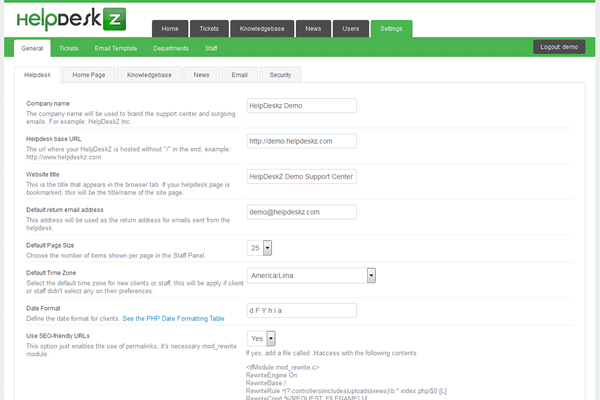Viewport: 600px width, 400px height.
Task: Go to the Knowledgebase main tab
Action: (x=263, y=29)
